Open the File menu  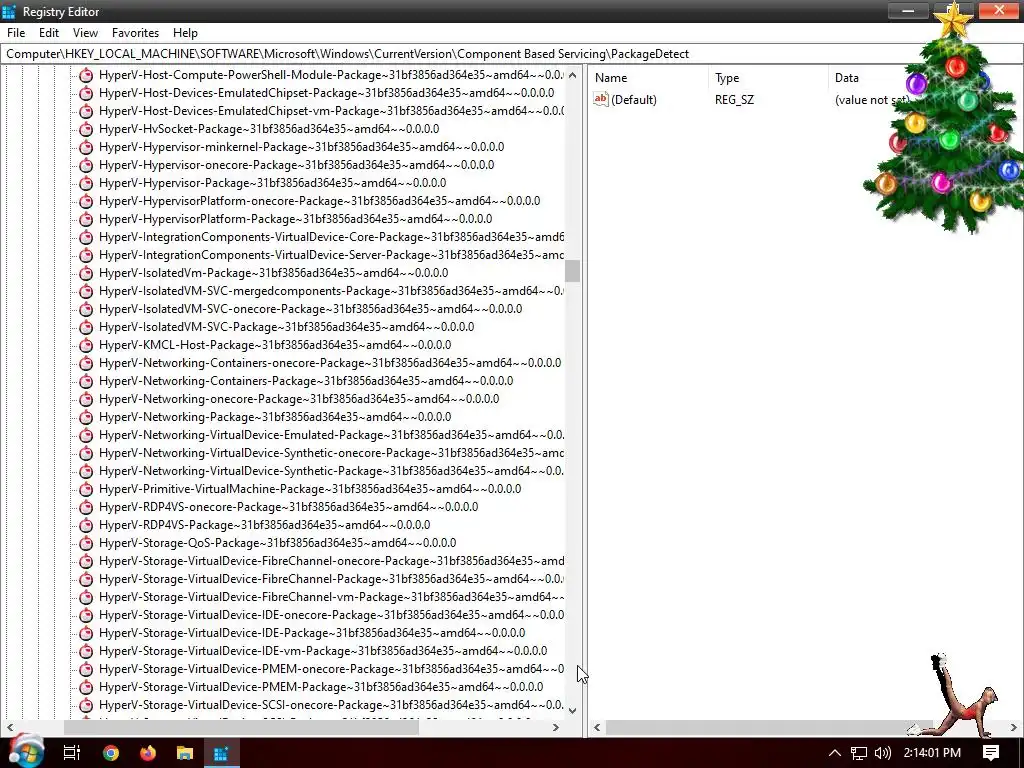[x=16, y=33]
